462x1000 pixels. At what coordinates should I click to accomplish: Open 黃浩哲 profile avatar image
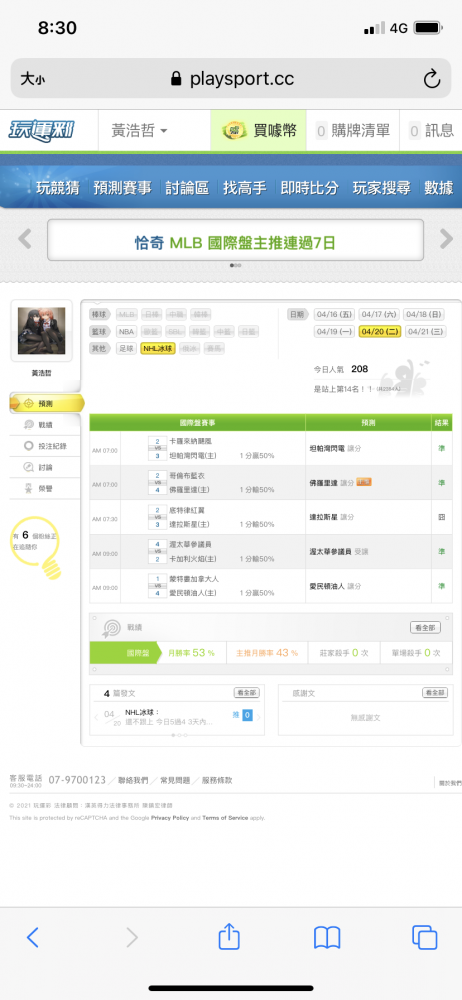click(41, 330)
